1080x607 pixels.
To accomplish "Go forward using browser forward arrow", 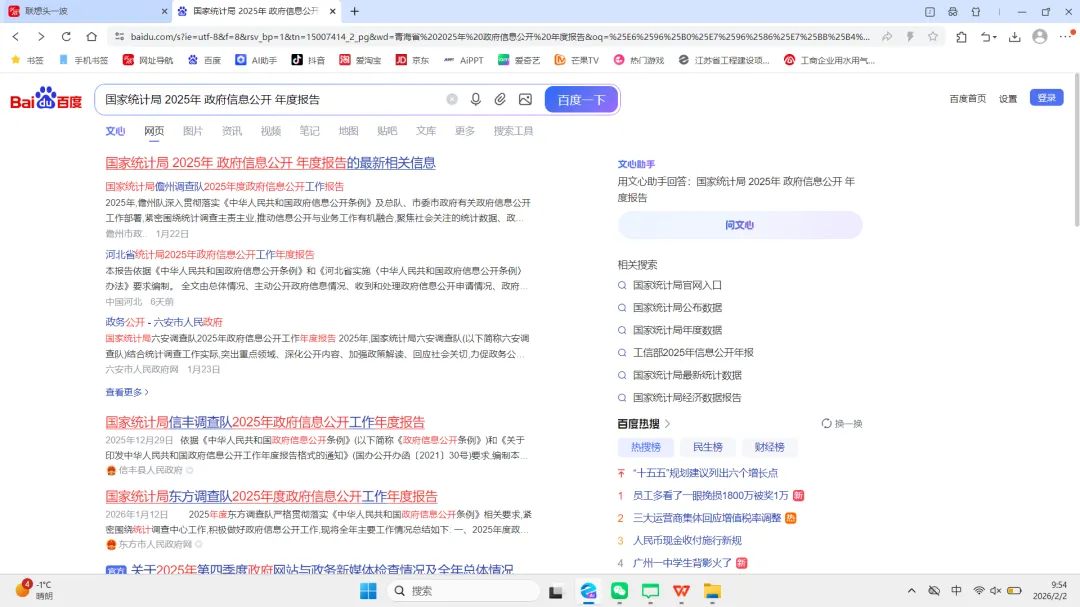I will pos(41,37).
